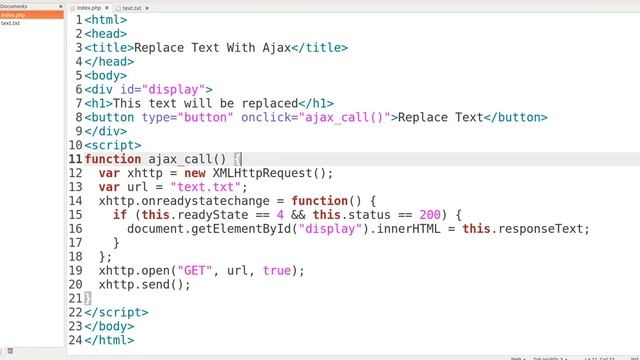The height and width of the screenshot is (360, 640).
Task: Click "Replace Text With Ajax" title text
Action: click(212, 48)
